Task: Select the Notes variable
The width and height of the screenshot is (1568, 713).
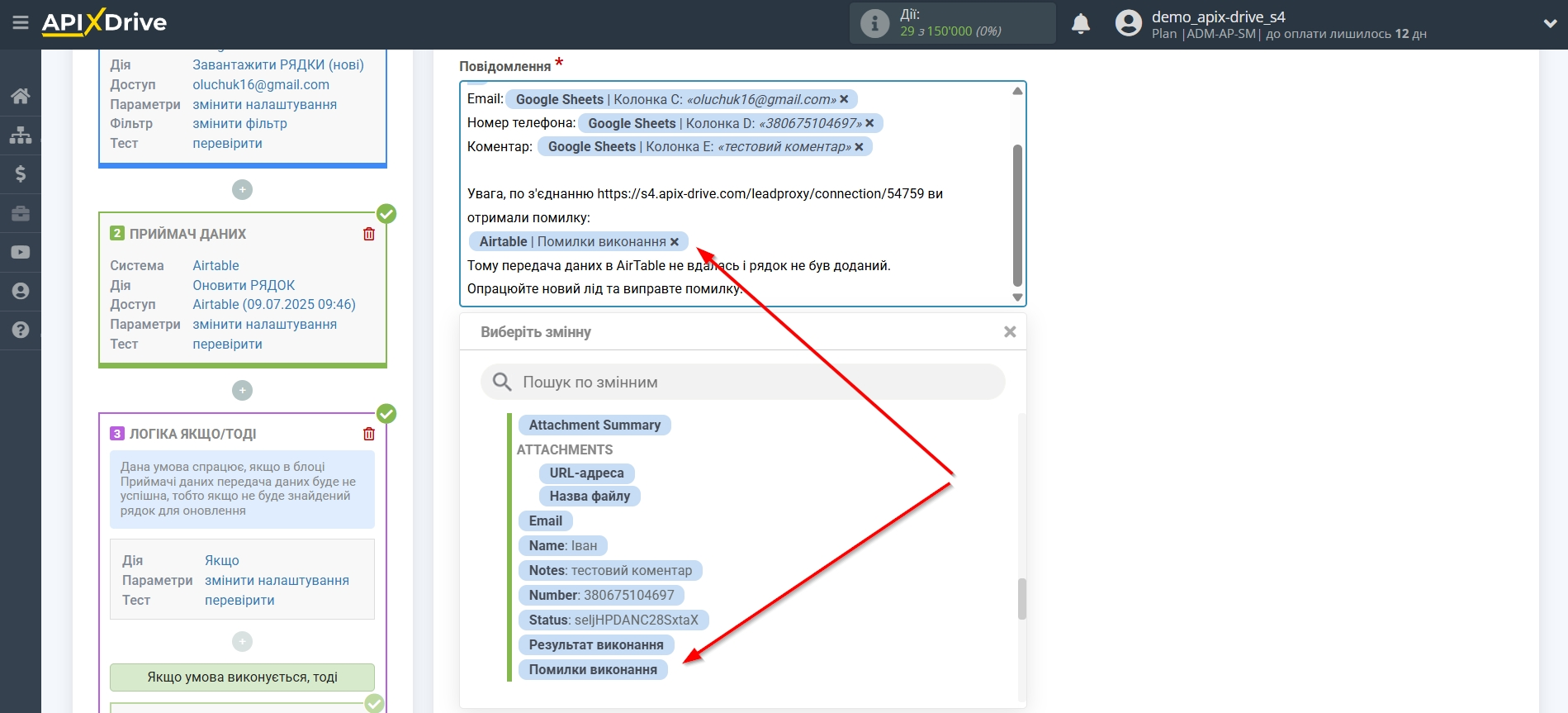Action: point(611,570)
